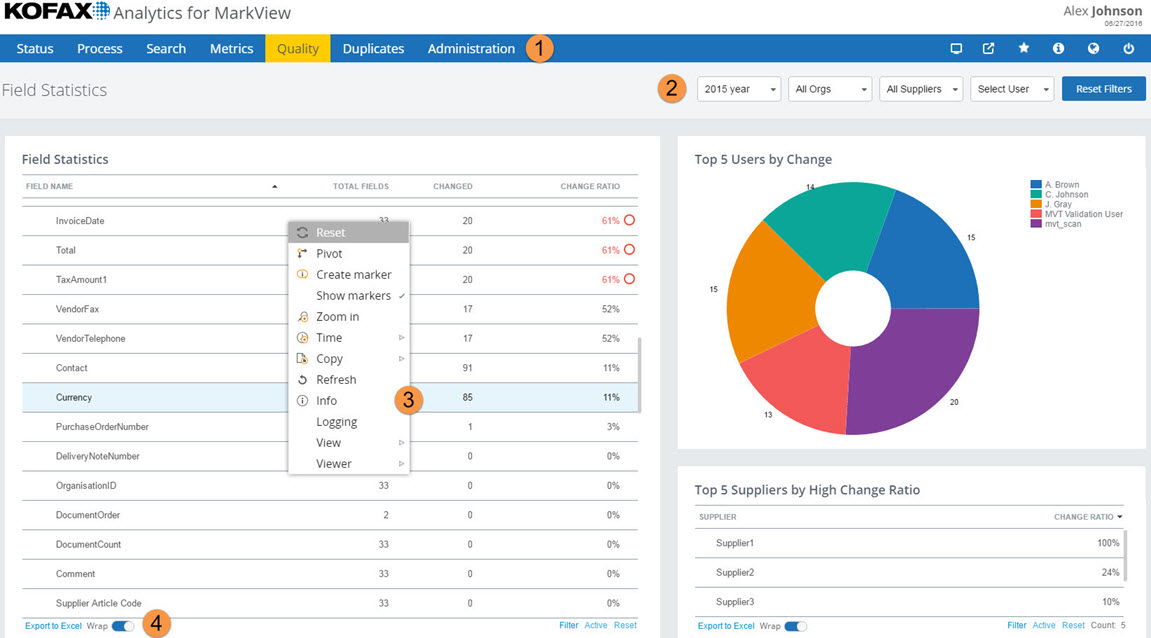Open the info icon in top navbar

[x=1058, y=48]
